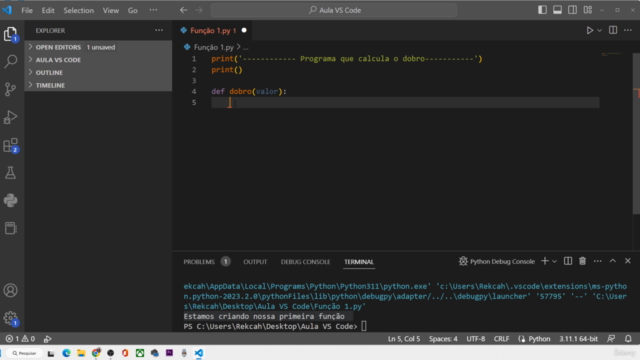Open the Go menu
640x360 pixels.
point(133,10)
